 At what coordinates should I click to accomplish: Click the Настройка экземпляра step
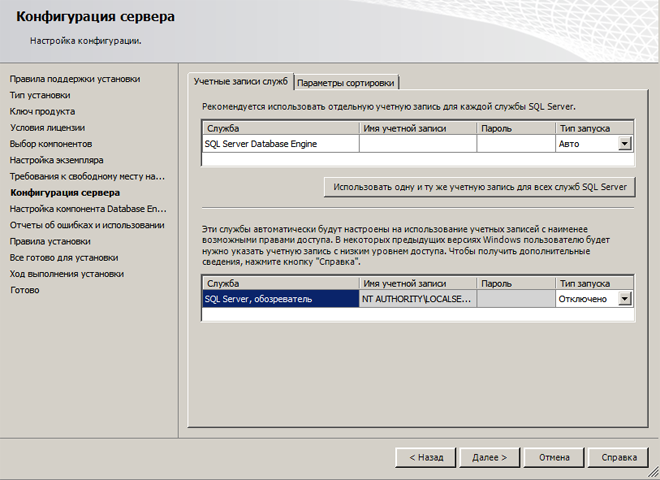pos(56,160)
